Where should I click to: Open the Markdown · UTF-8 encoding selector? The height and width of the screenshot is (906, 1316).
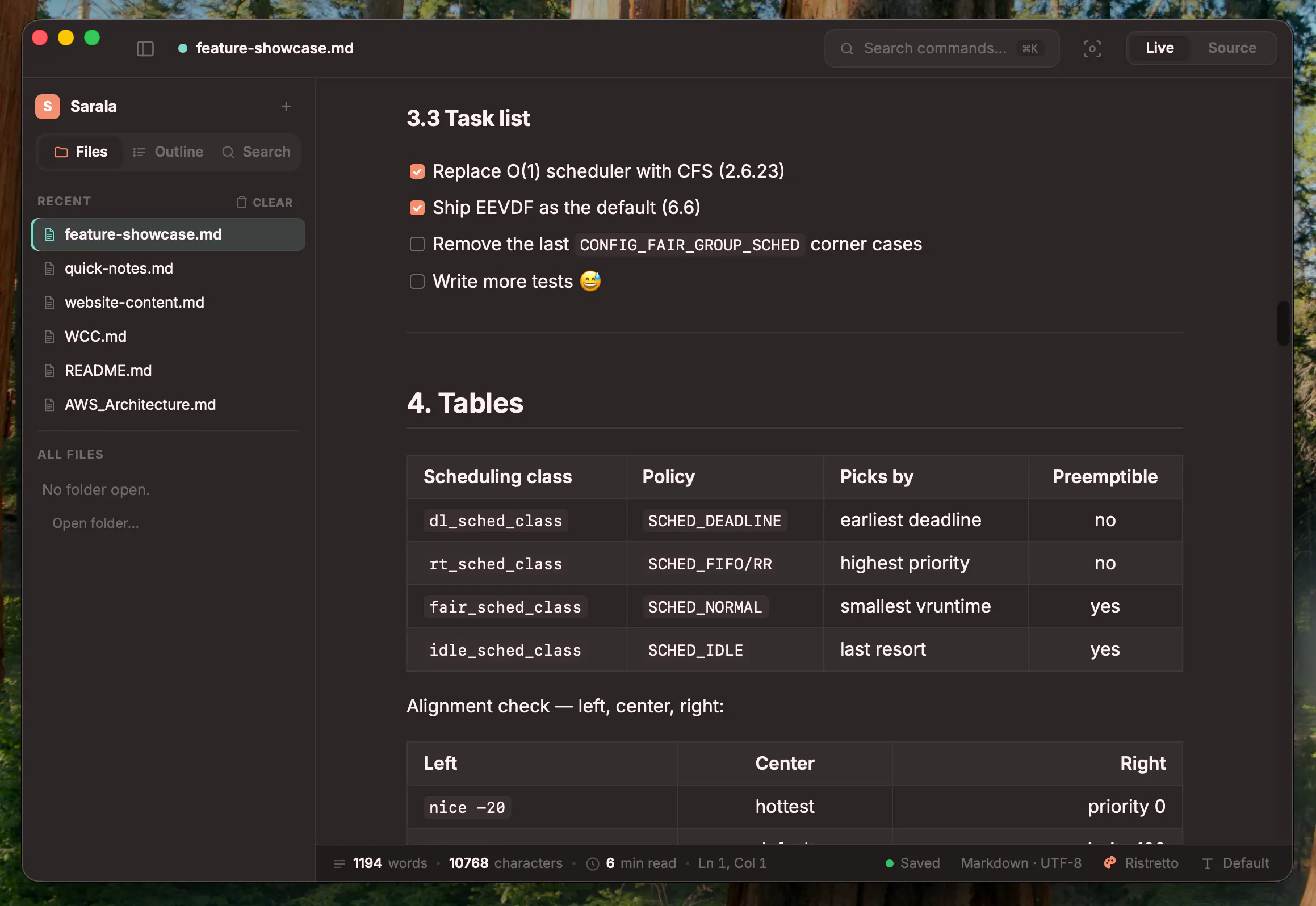[1021, 863]
